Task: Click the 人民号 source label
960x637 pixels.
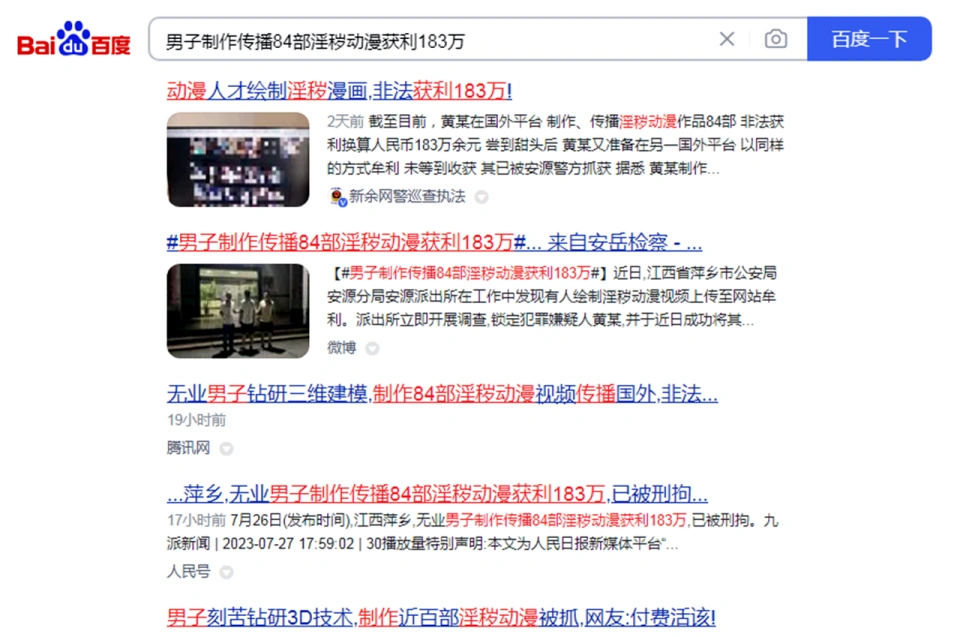Action: tap(188, 572)
